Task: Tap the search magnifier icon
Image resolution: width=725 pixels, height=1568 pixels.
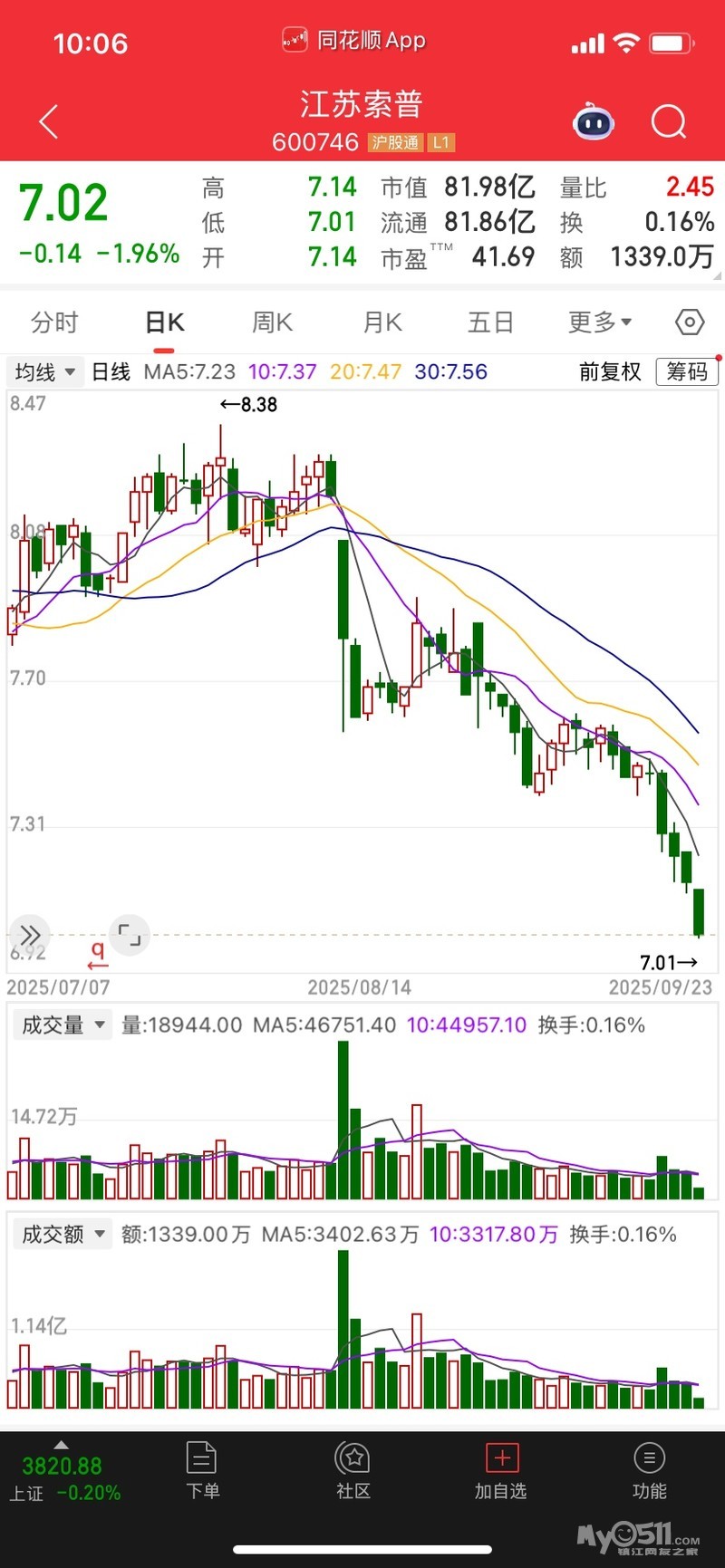Action: [x=669, y=121]
